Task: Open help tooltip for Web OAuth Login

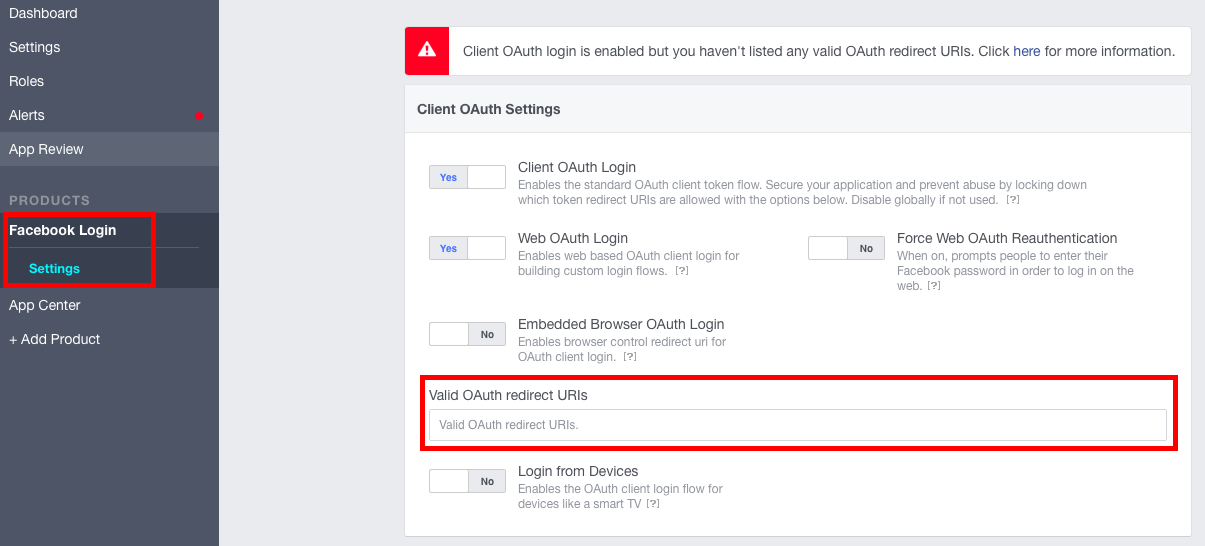Action: 682,271
